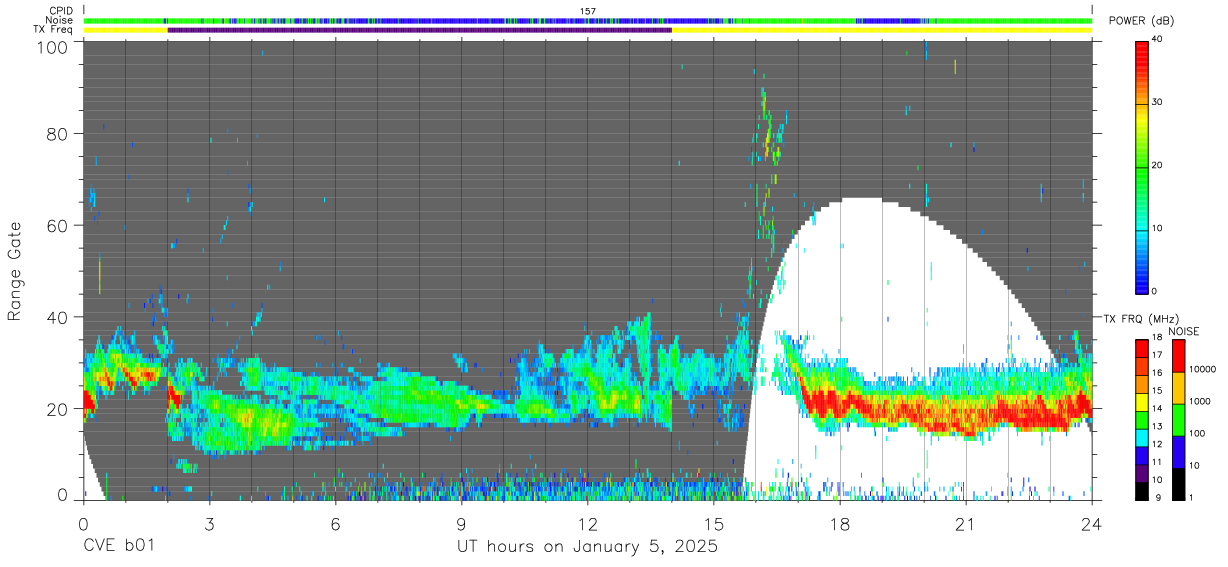Click the 30 label on power scale
The width and height of the screenshot is (1228, 567).
[1158, 103]
